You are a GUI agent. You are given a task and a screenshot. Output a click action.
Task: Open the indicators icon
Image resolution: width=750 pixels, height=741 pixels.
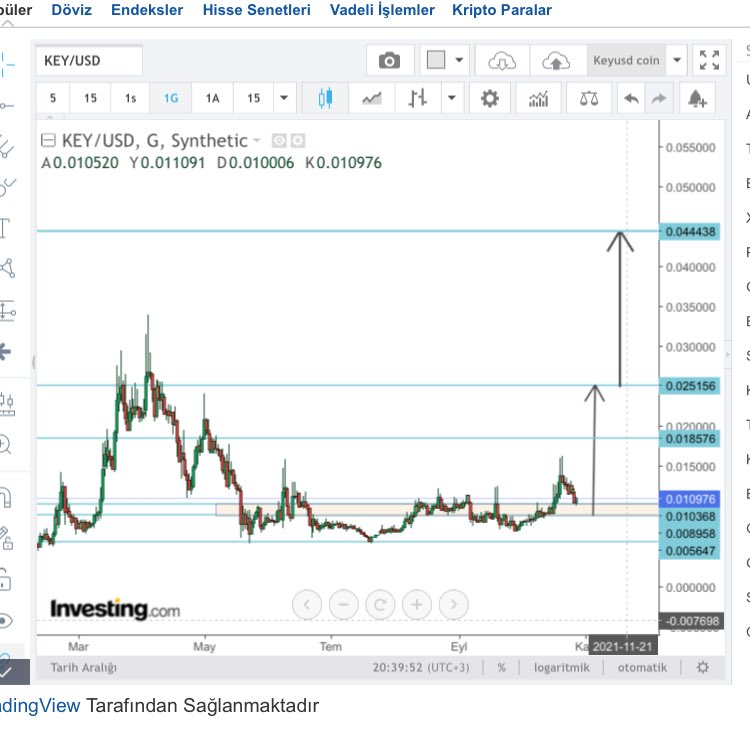(x=538, y=99)
